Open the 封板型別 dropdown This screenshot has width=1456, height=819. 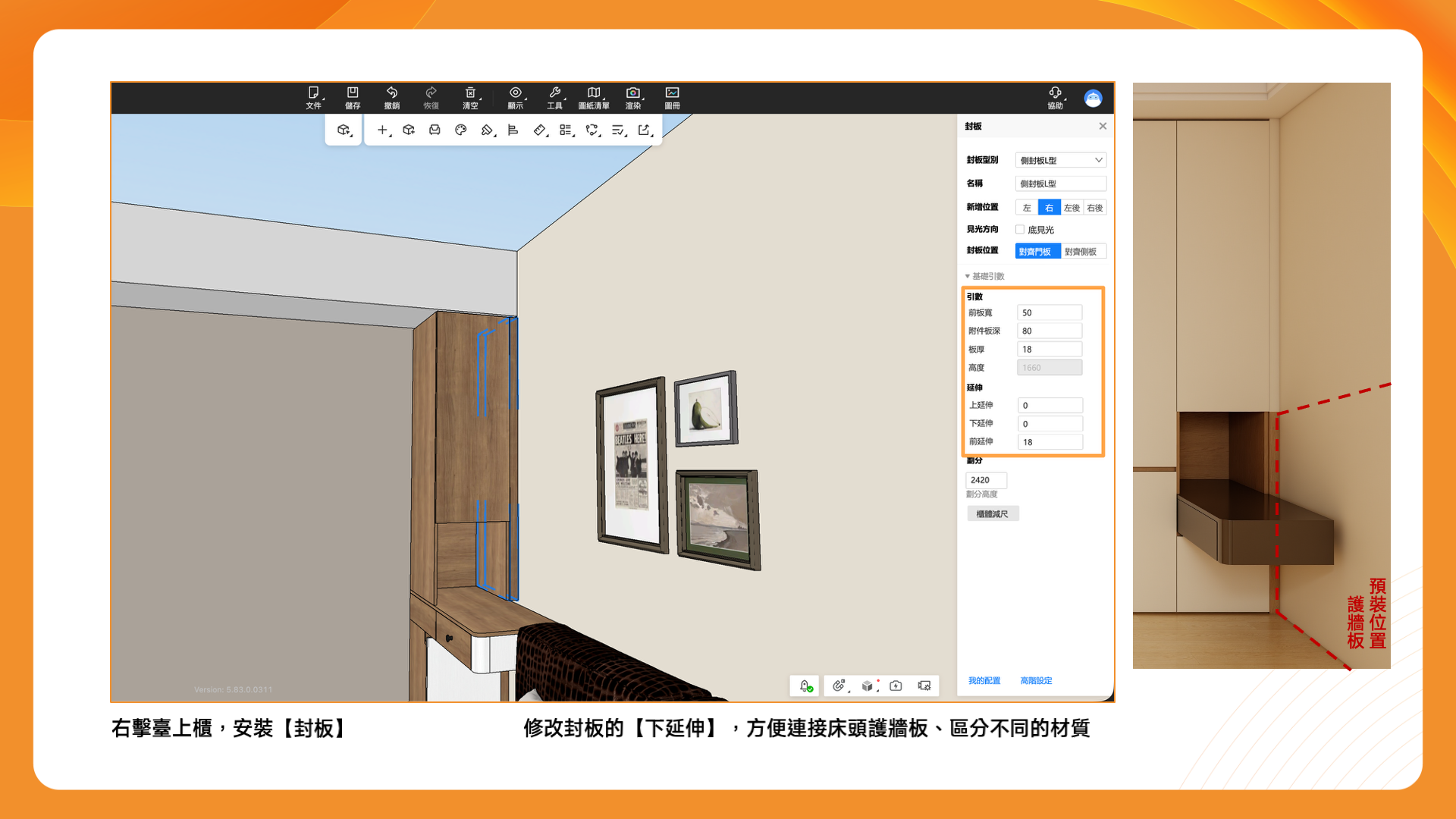click(1060, 160)
